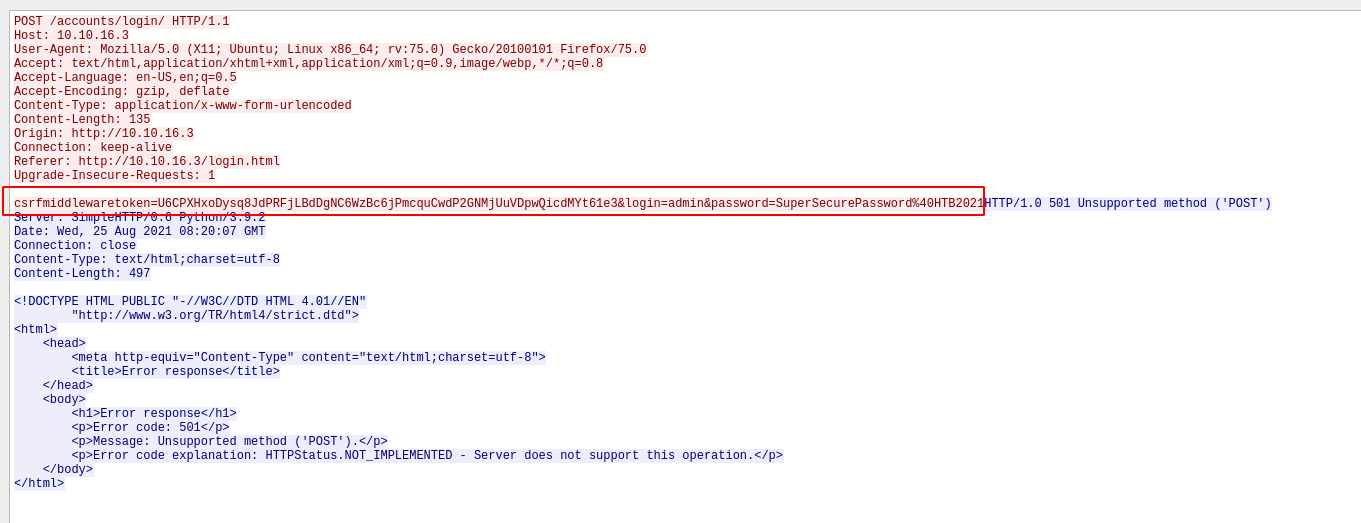Click the Date: Wed, 25 Aug 2021 line
Image resolution: width=1361 pixels, height=523 pixels.
click(139, 232)
